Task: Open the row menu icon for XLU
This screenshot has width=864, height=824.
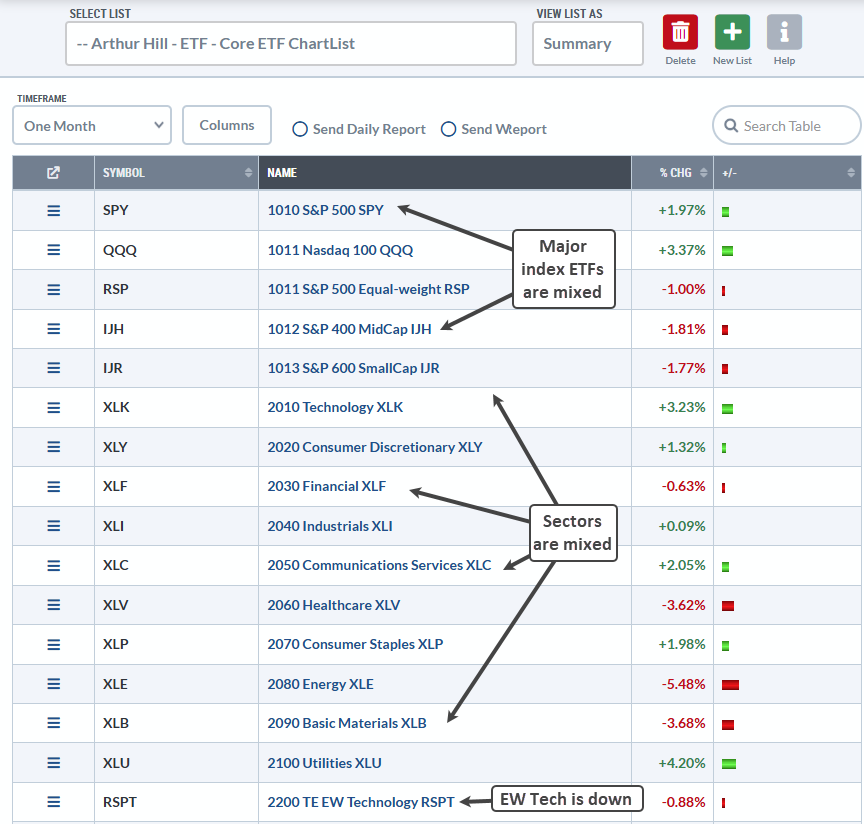Action: coord(53,763)
